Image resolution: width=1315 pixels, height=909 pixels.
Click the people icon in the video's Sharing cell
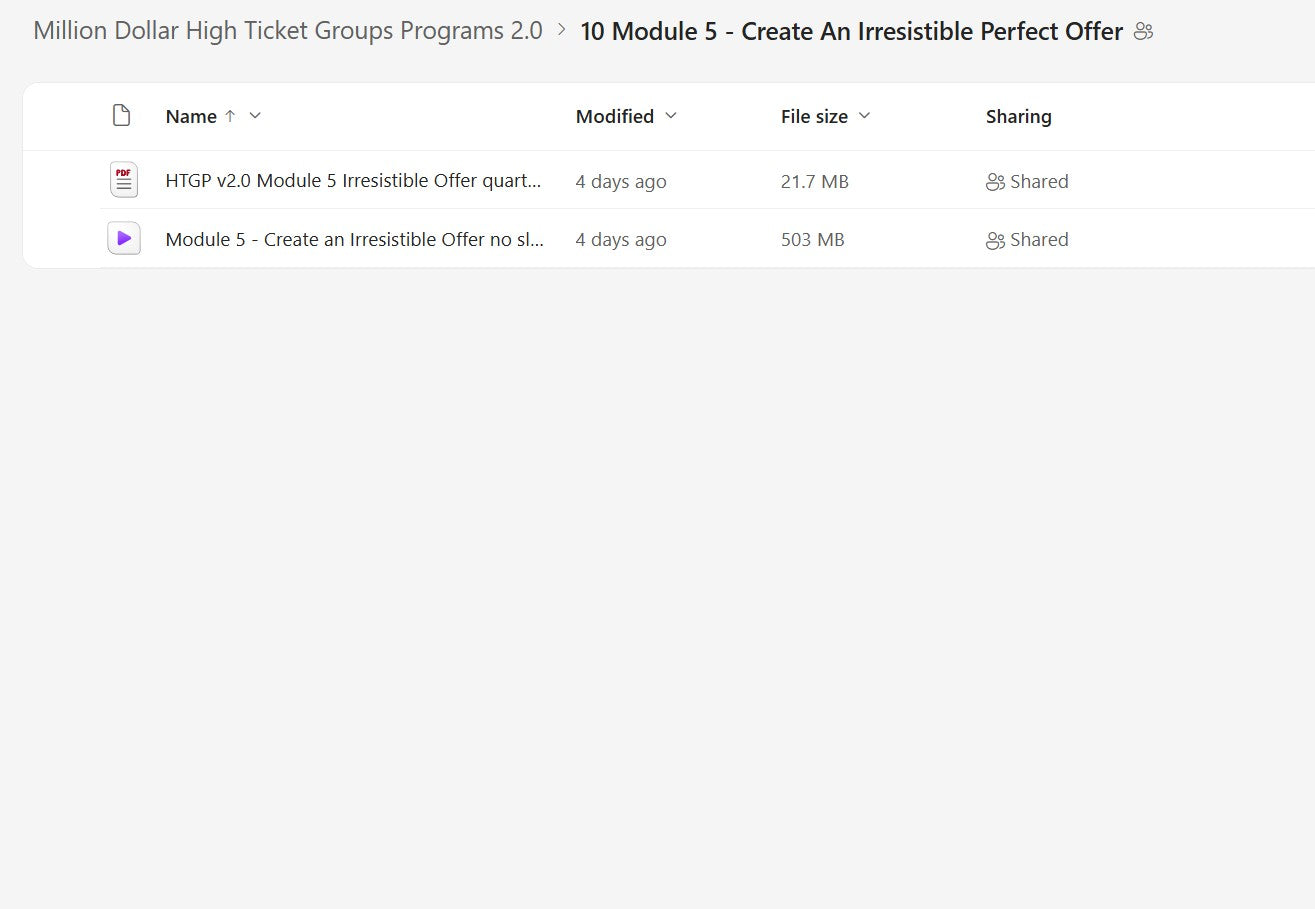(995, 240)
